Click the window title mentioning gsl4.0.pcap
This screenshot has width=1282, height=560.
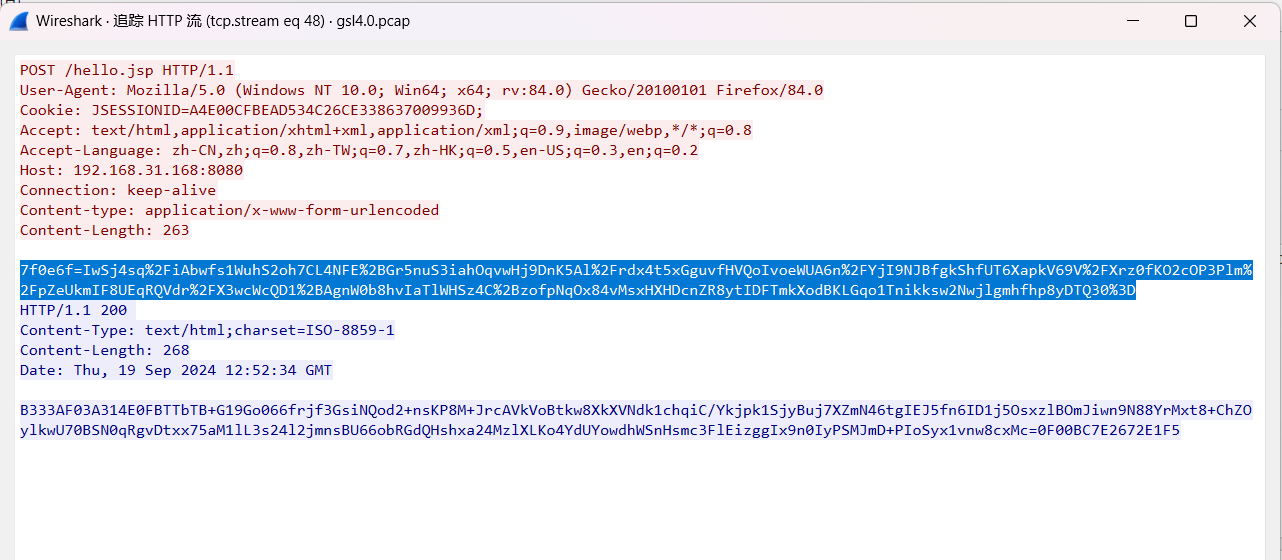222,21
